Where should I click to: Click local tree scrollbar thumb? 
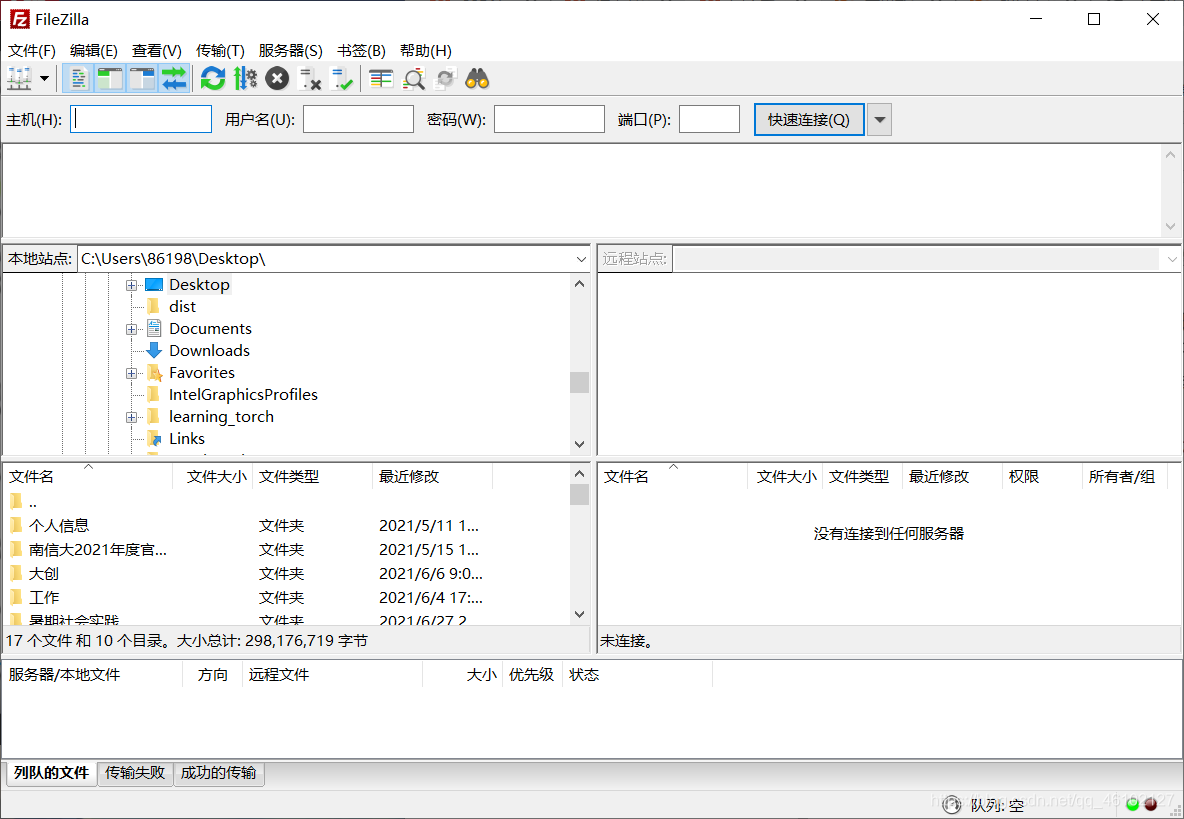click(x=579, y=382)
